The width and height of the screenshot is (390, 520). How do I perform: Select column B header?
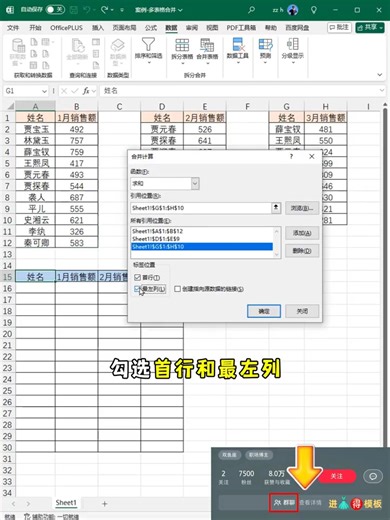[76, 106]
